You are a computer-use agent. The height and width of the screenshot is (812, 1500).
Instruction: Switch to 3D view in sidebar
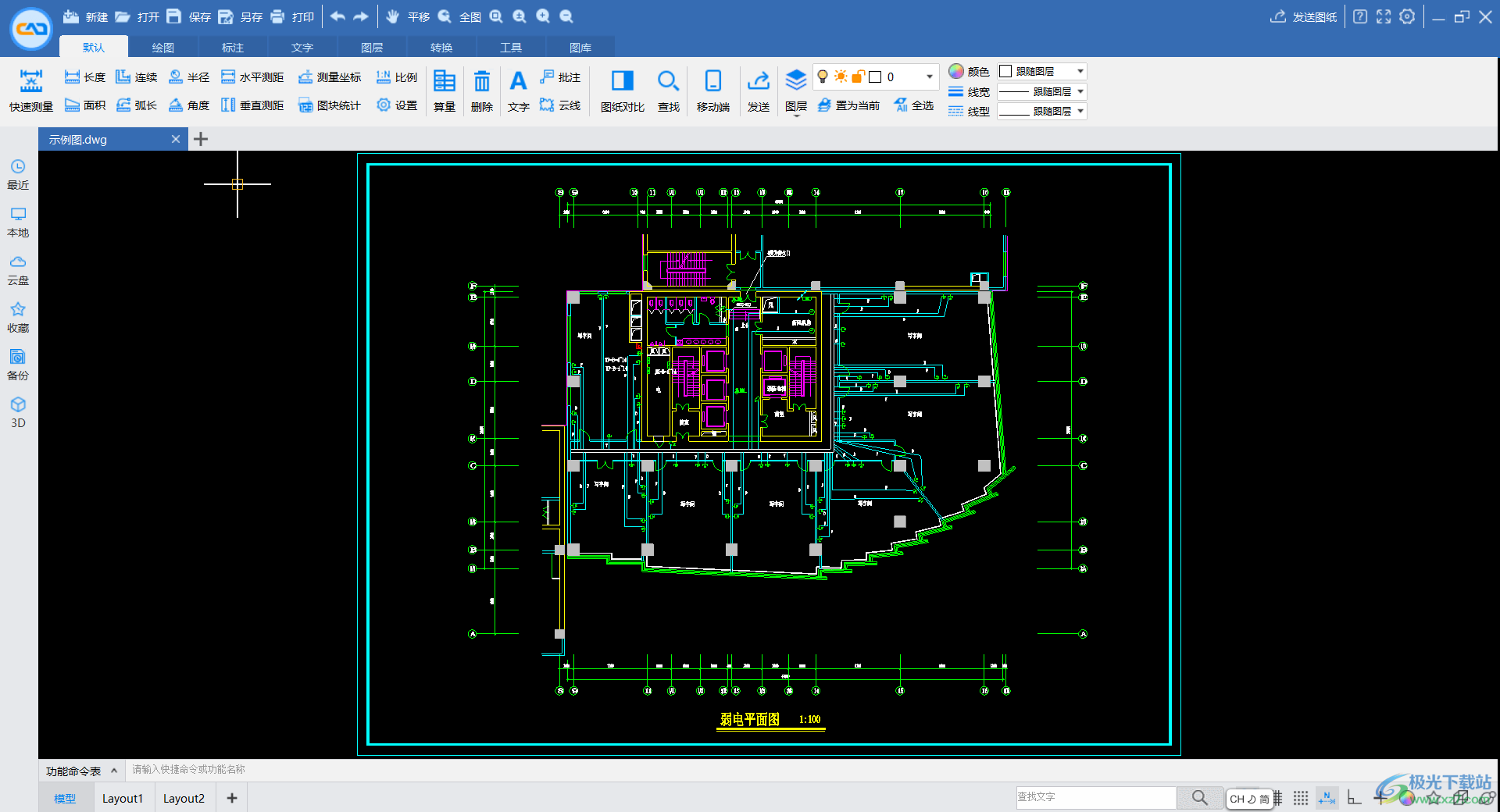click(18, 413)
